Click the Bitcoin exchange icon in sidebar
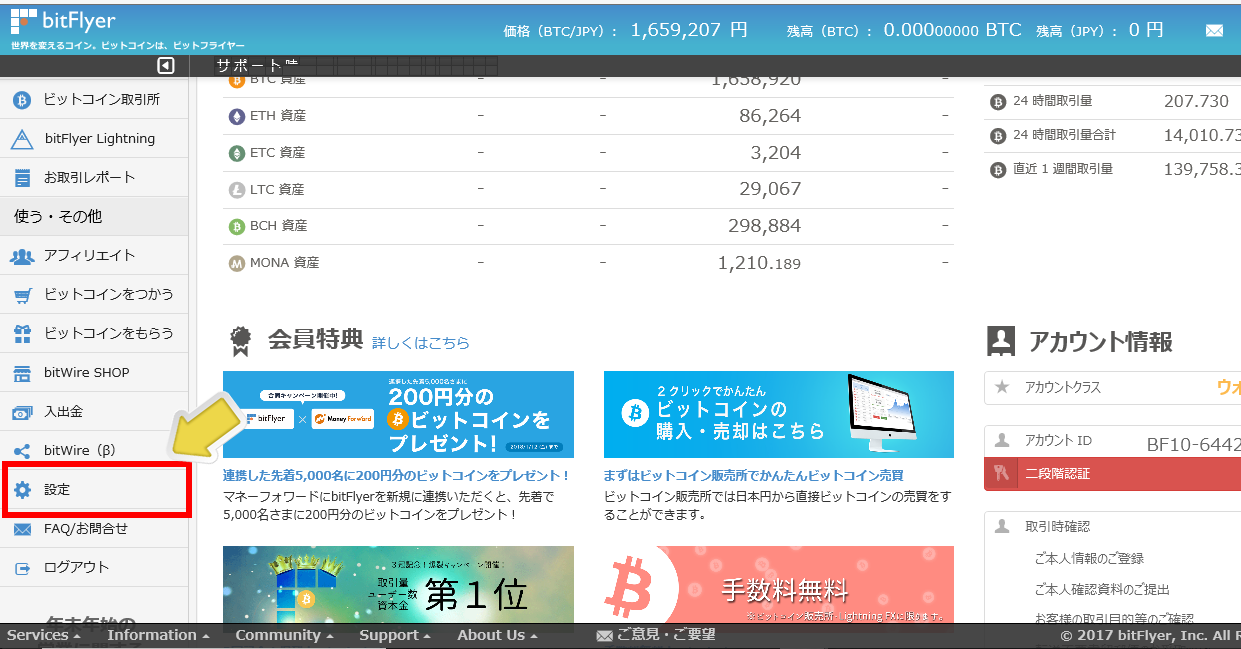 [x=22, y=100]
